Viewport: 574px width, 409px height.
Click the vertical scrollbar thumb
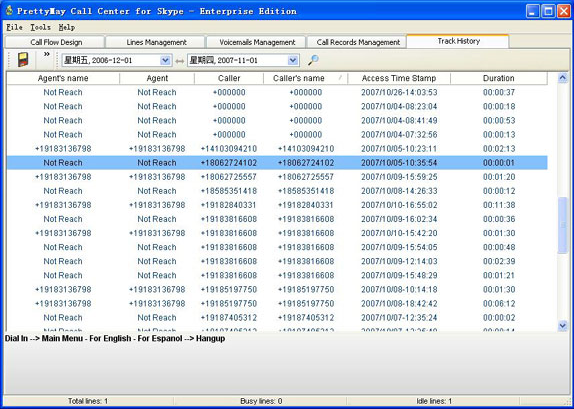(x=563, y=225)
